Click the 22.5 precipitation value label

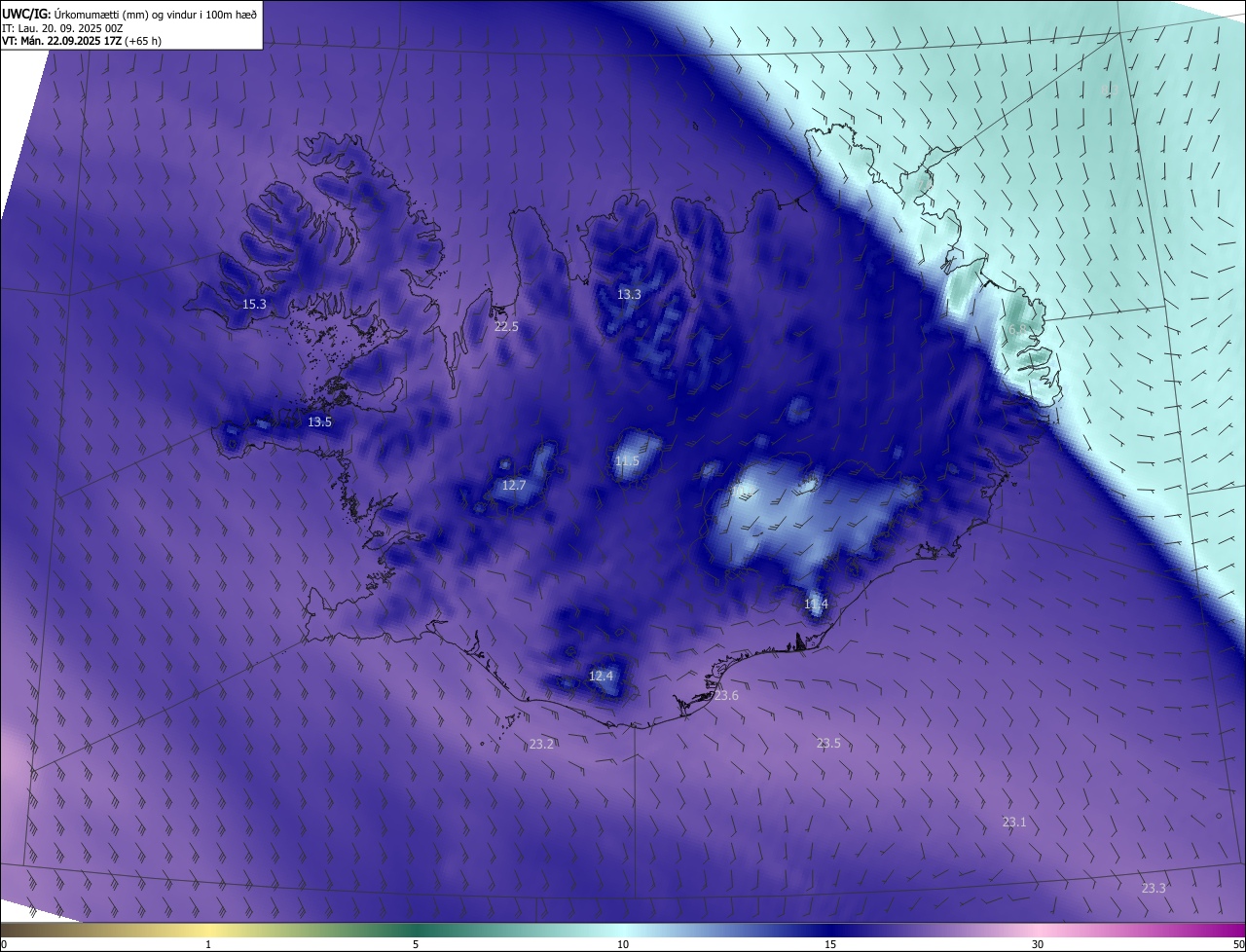click(506, 326)
